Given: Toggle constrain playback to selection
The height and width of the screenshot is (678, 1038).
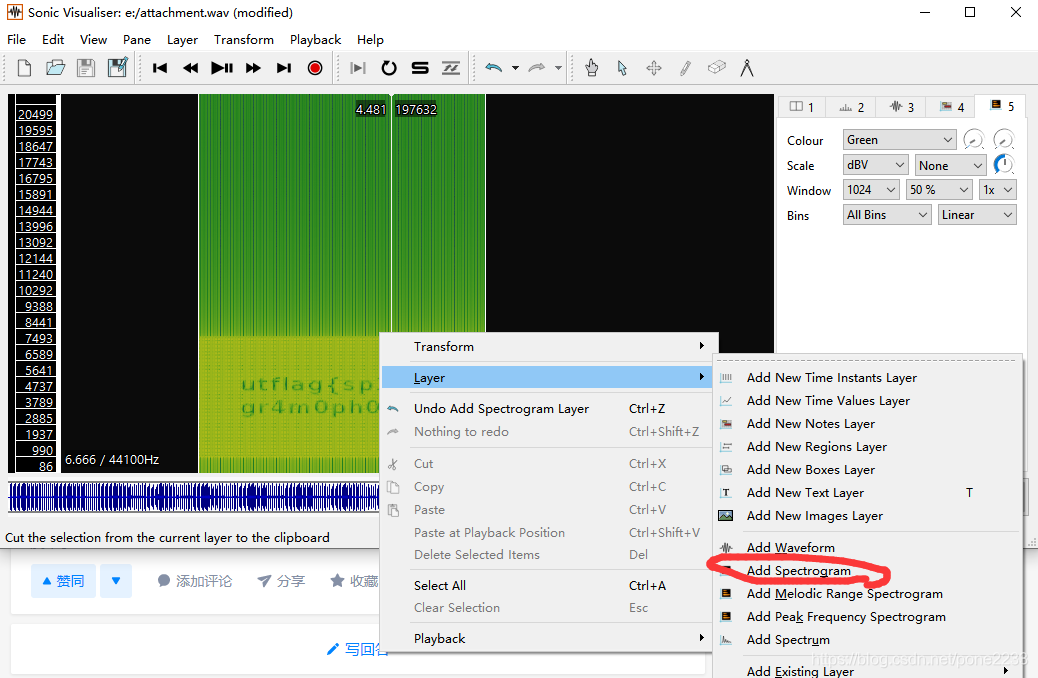Looking at the screenshot, I should pyautogui.click(x=357, y=68).
